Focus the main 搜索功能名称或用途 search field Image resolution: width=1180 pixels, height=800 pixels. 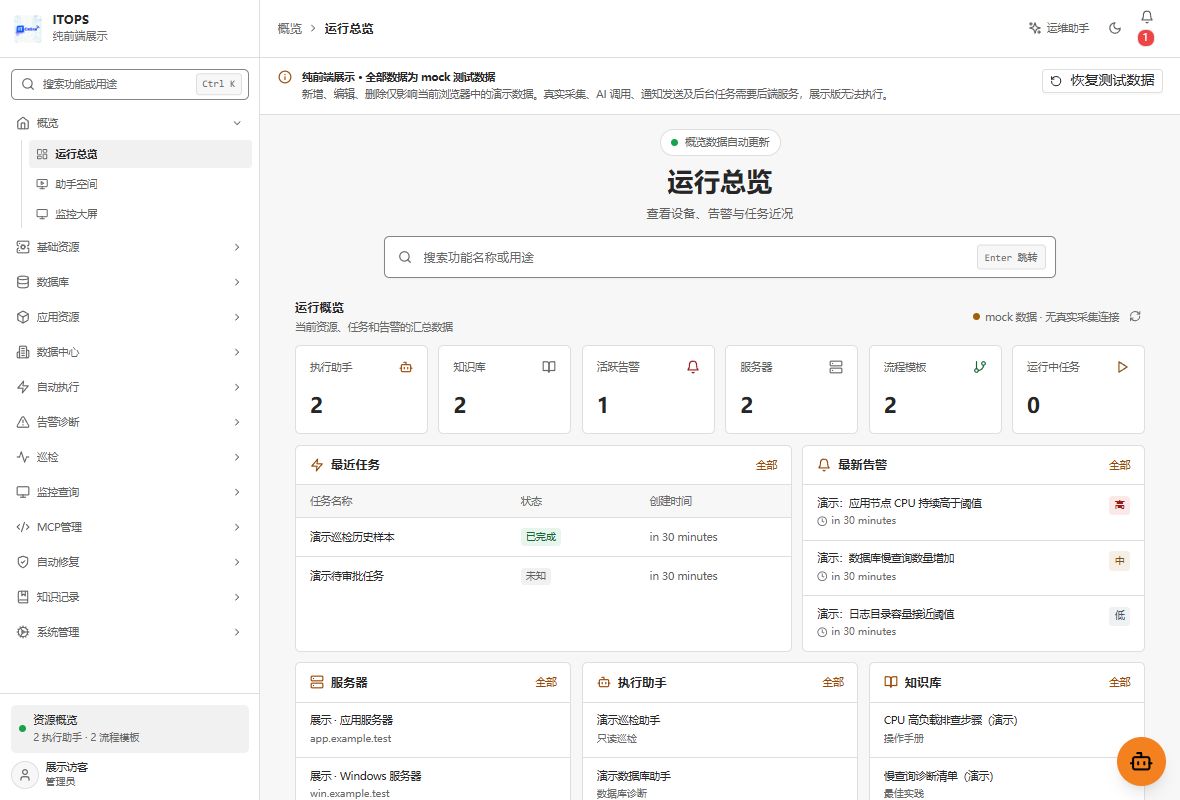point(719,257)
